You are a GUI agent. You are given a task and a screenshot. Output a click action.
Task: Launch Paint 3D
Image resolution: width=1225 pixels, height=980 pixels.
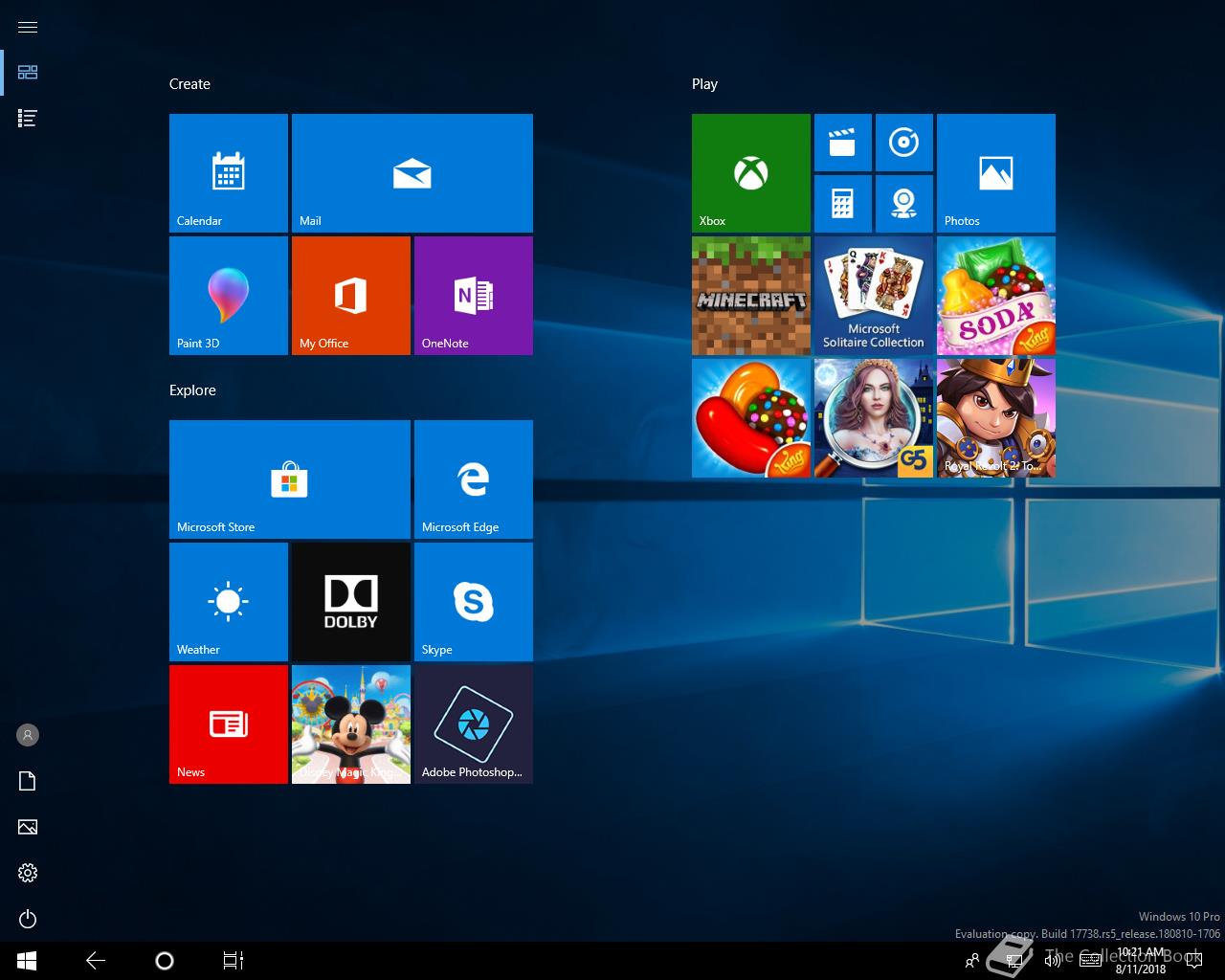(229, 296)
